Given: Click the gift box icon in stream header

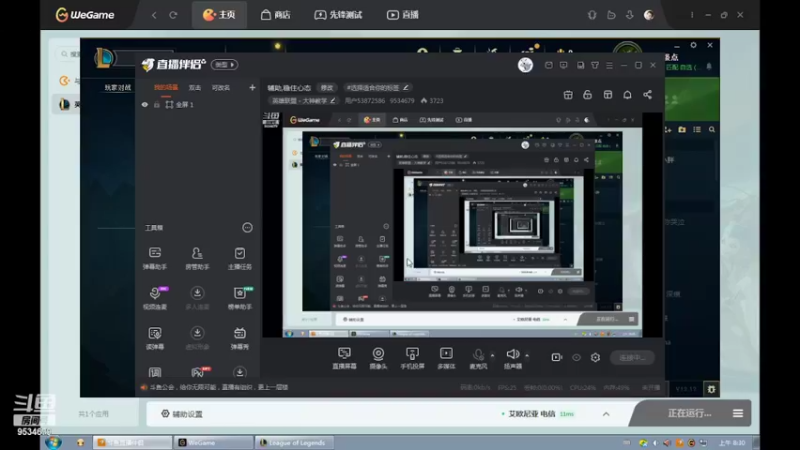Looking at the screenshot, I should [568, 95].
